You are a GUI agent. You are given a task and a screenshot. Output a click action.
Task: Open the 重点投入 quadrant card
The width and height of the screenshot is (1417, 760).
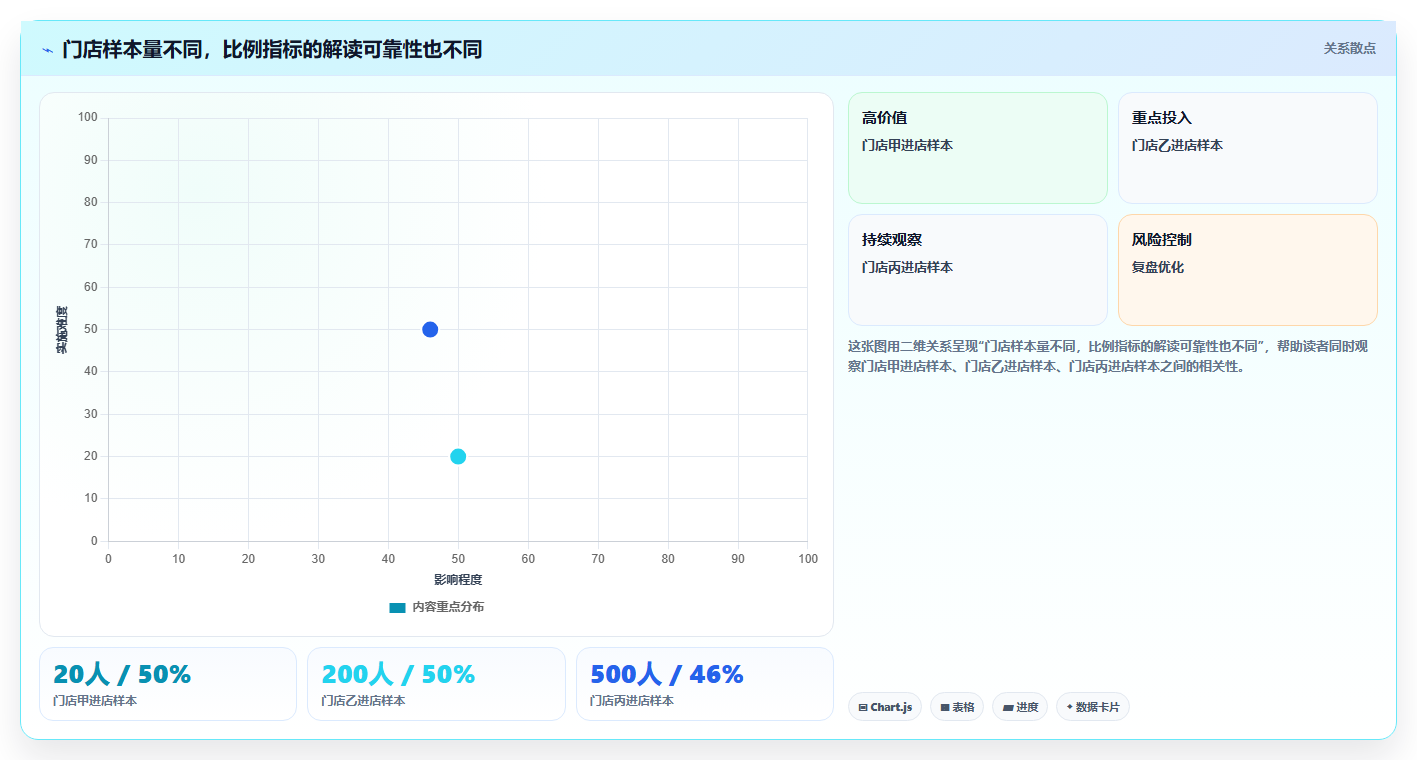(1248, 148)
